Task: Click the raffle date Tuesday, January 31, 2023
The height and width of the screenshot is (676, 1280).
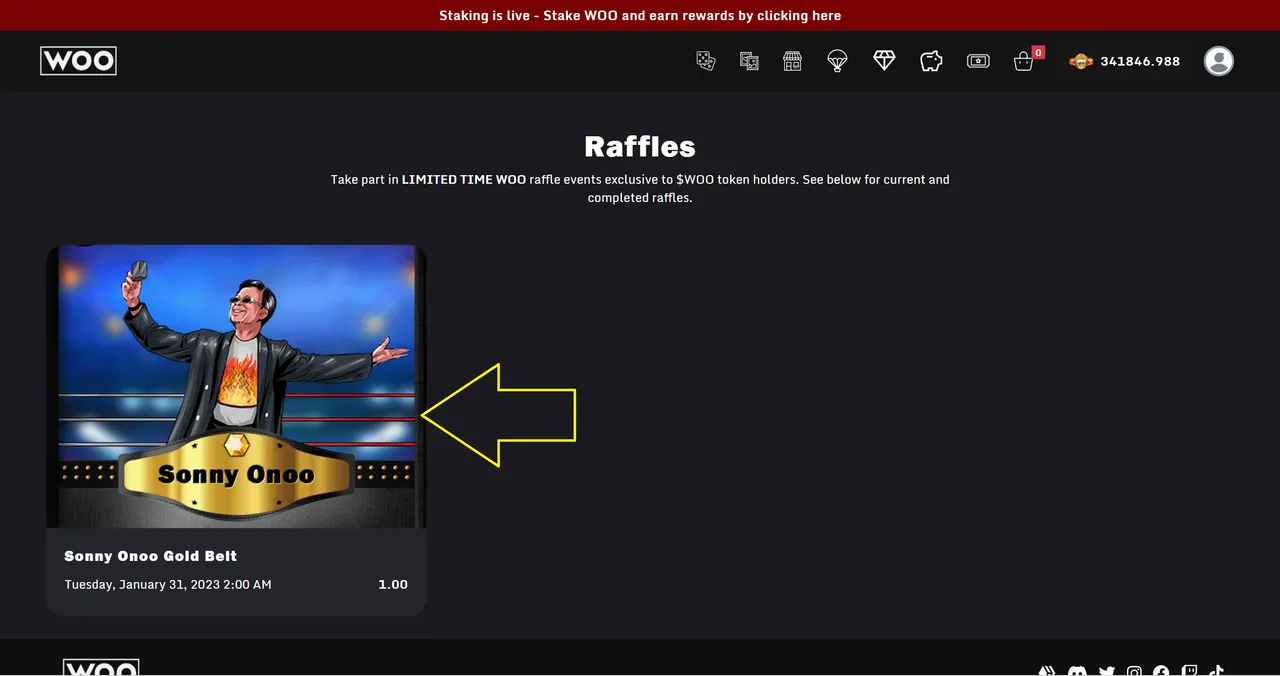Action: (168, 584)
